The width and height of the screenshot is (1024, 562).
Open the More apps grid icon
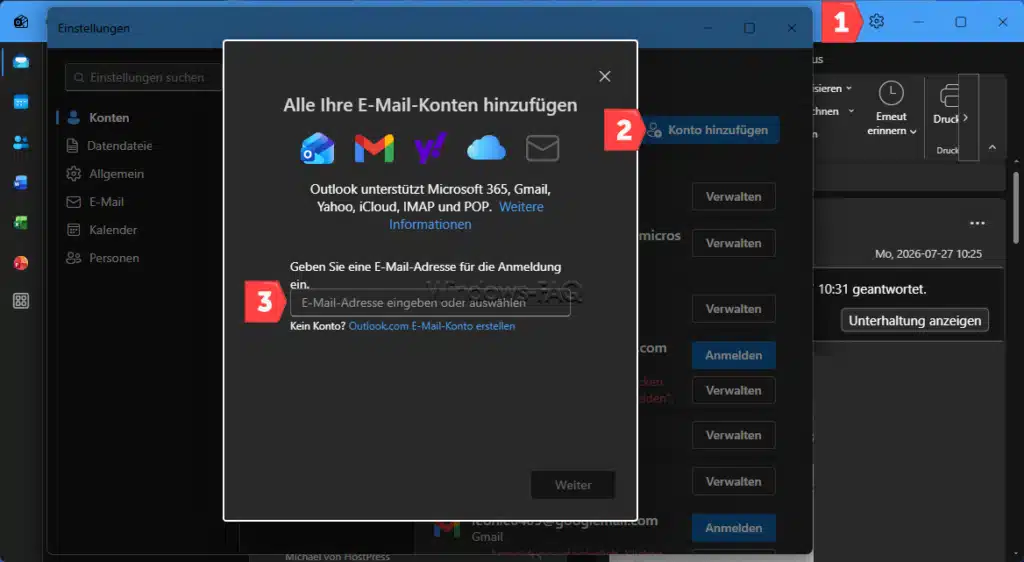(21, 301)
